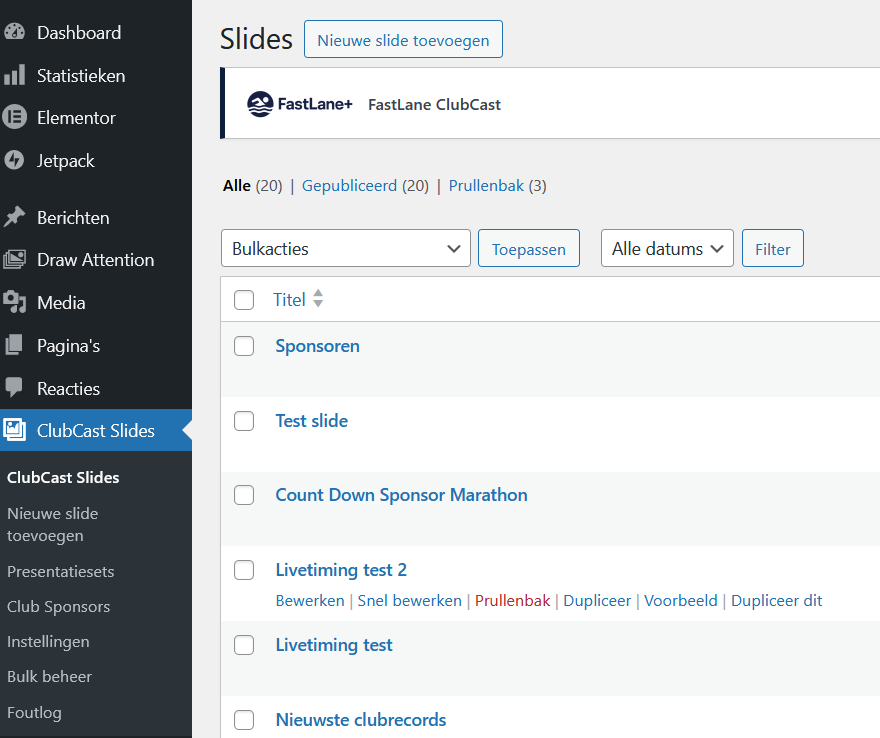Move Livetiming test 2 to Prullenbak
This screenshot has height=738, width=880.
click(x=512, y=601)
